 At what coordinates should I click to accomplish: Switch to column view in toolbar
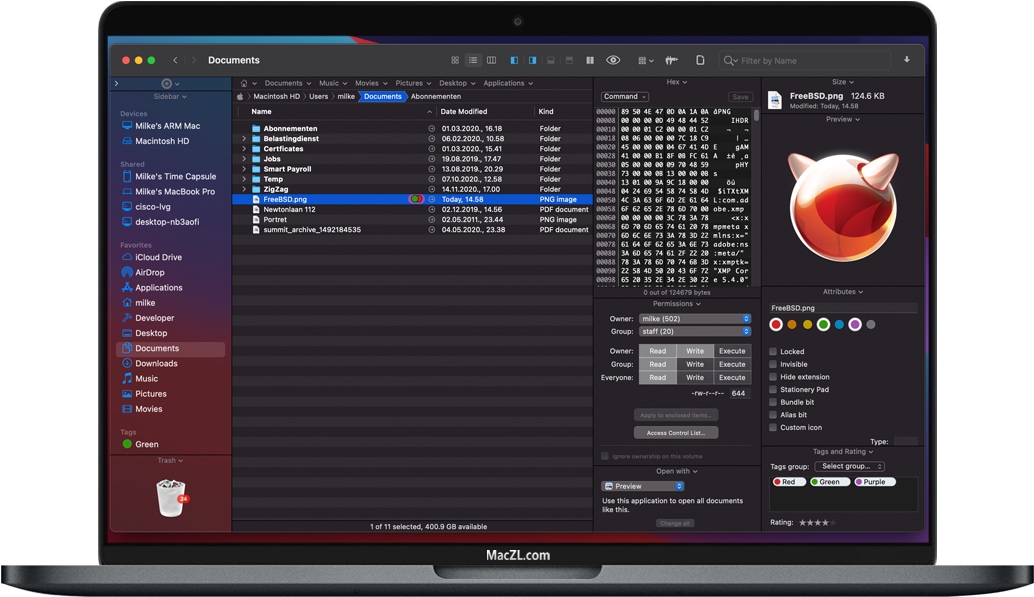click(x=492, y=60)
